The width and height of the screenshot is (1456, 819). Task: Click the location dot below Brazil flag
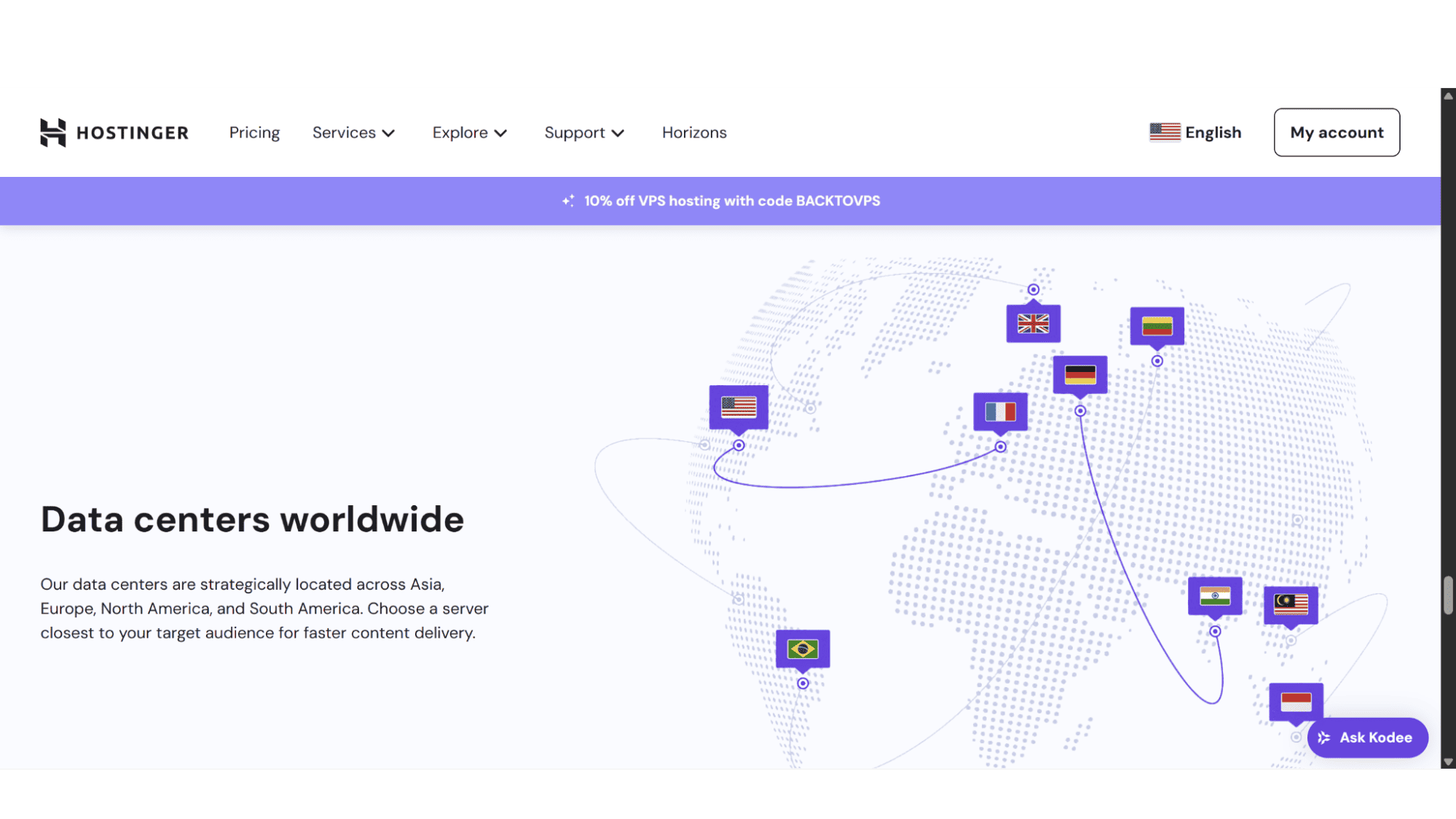tap(803, 684)
